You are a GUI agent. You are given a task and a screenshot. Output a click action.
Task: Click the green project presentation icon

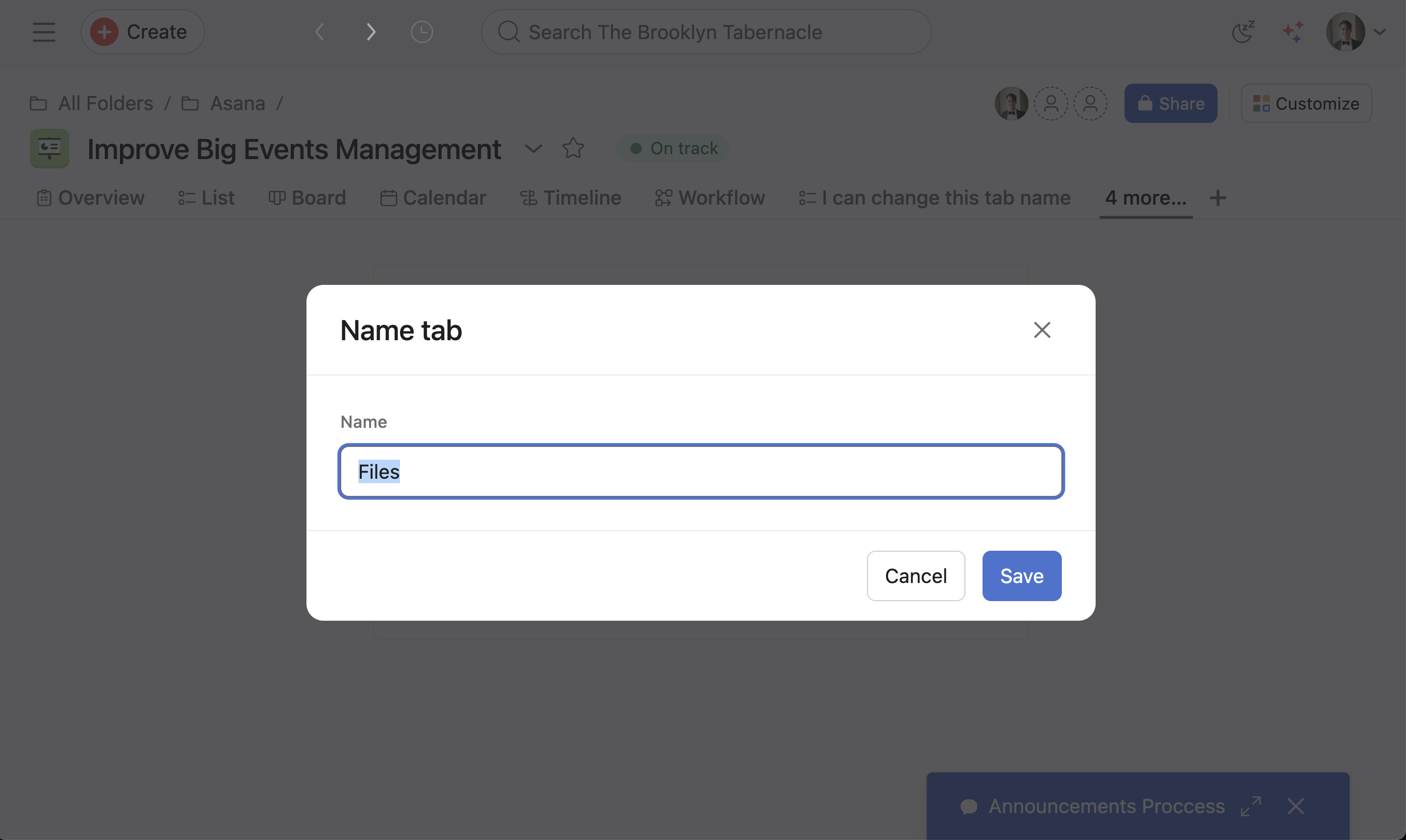(50, 149)
